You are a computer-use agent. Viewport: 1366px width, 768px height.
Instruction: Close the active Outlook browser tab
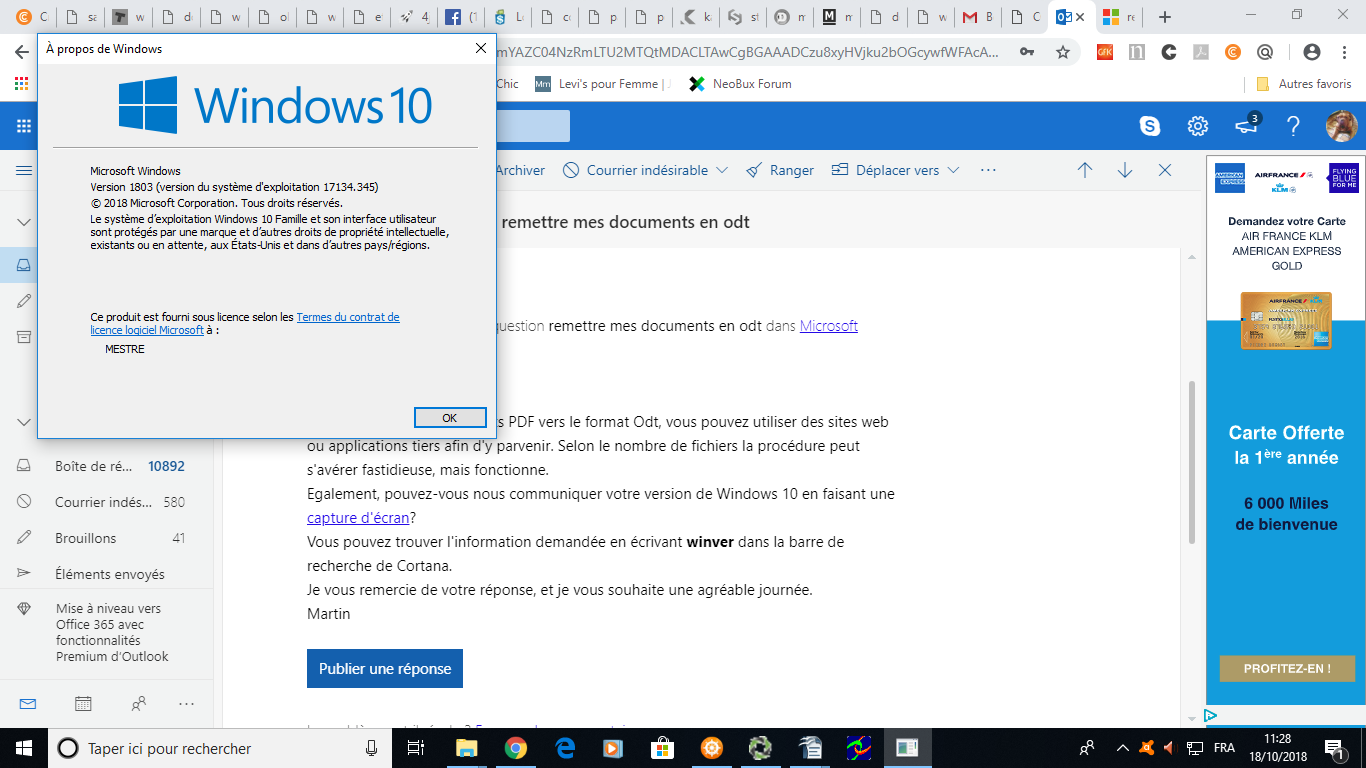tap(1080, 17)
